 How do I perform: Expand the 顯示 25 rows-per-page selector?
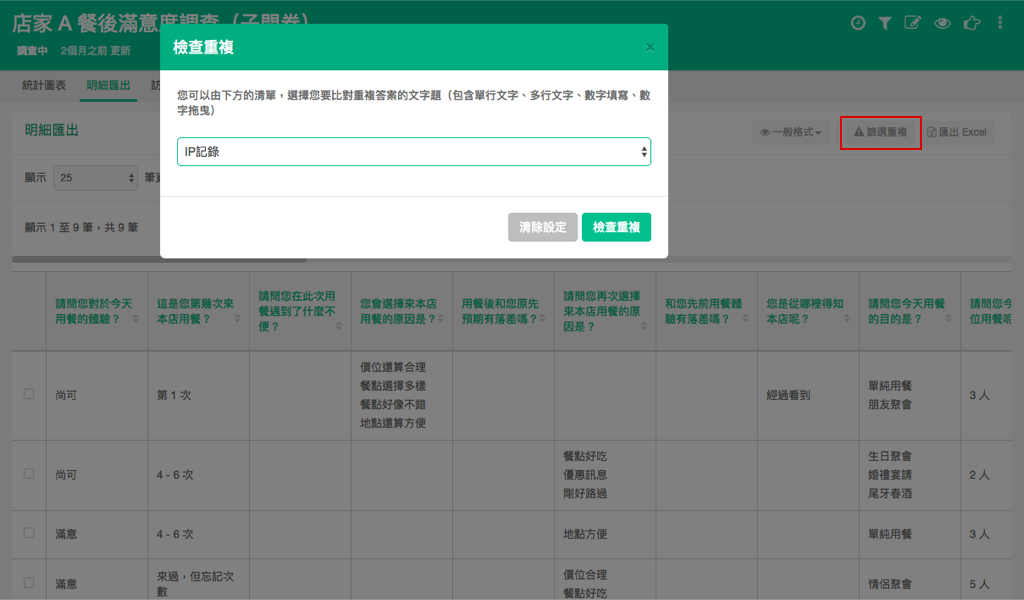[x=96, y=178]
